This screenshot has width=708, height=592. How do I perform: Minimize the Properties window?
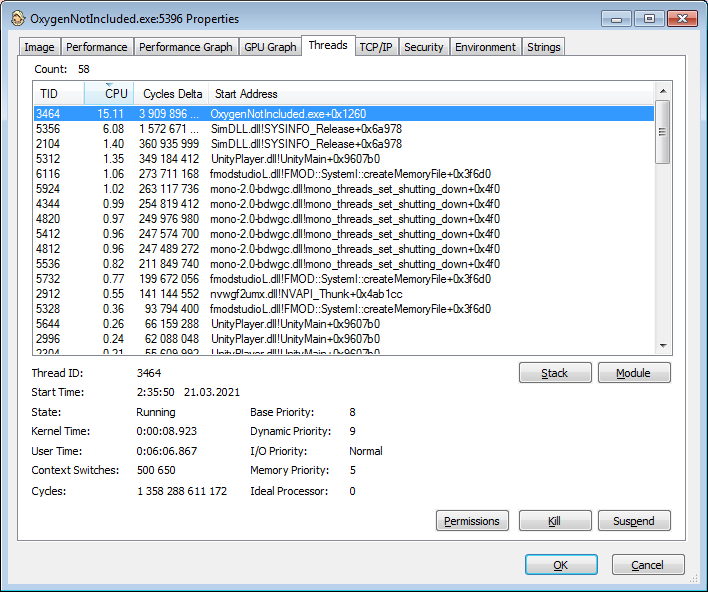(x=616, y=19)
